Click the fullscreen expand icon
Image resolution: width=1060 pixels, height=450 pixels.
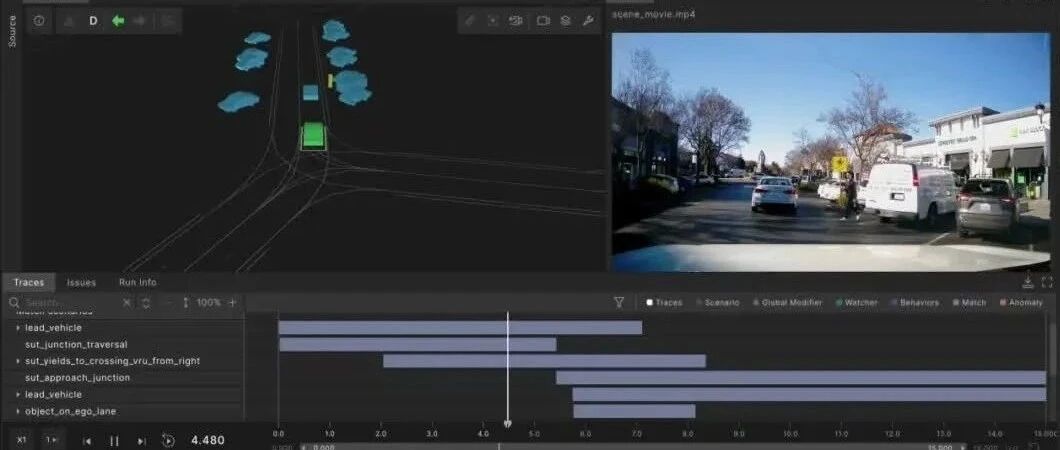point(1047,282)
